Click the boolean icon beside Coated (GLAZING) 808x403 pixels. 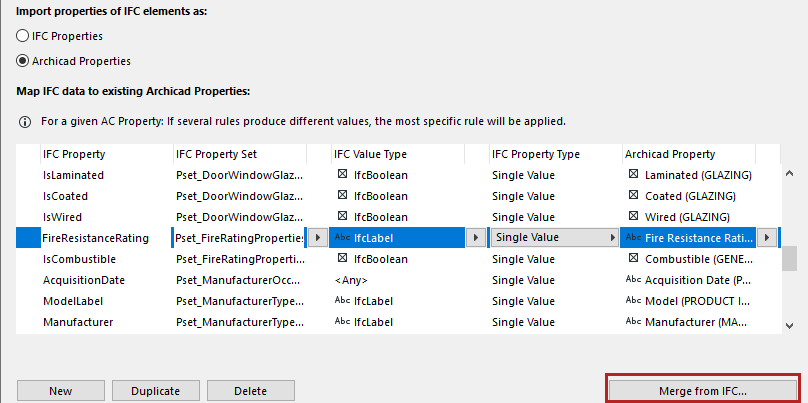click(x=633, y=196)
